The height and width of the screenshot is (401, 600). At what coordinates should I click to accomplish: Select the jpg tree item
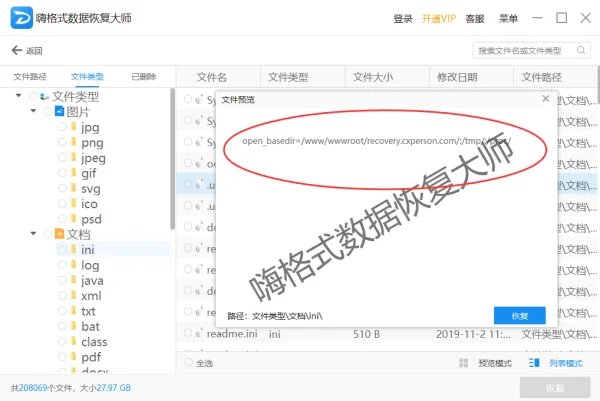coord(90,127)
